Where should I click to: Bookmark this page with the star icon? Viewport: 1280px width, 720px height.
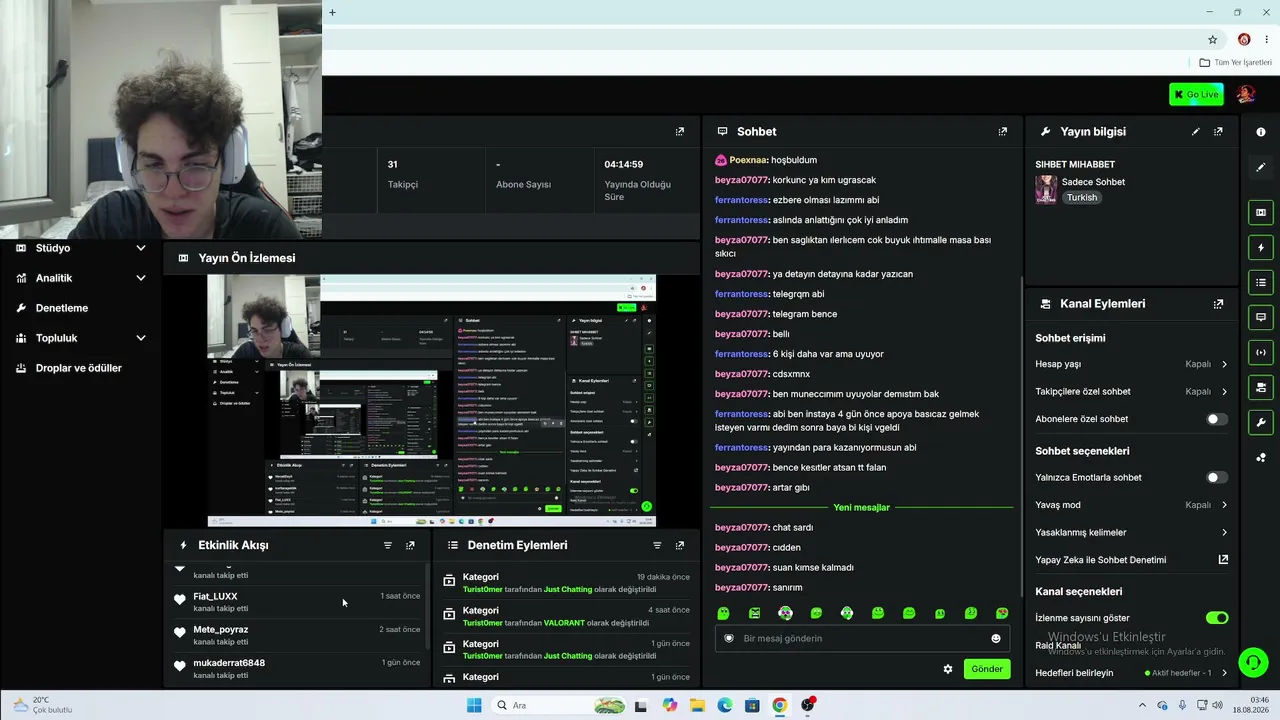click(1213, 40)
